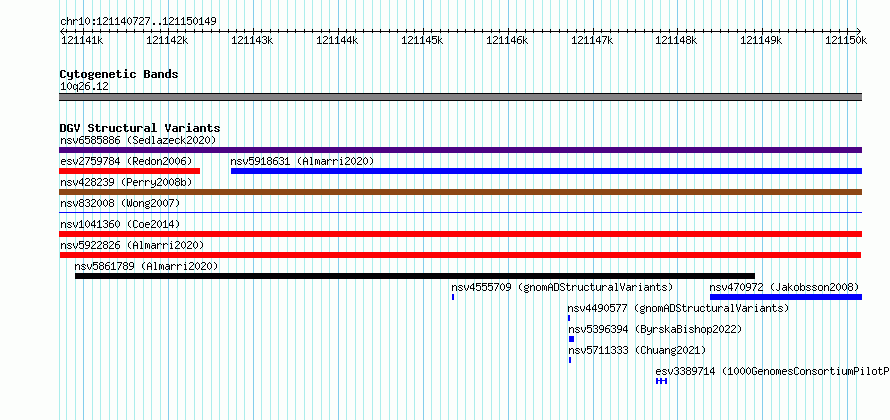Open the nsv5918631 (Almarri2020) variant label
890x420 pixels.
(x=302, y=161)
